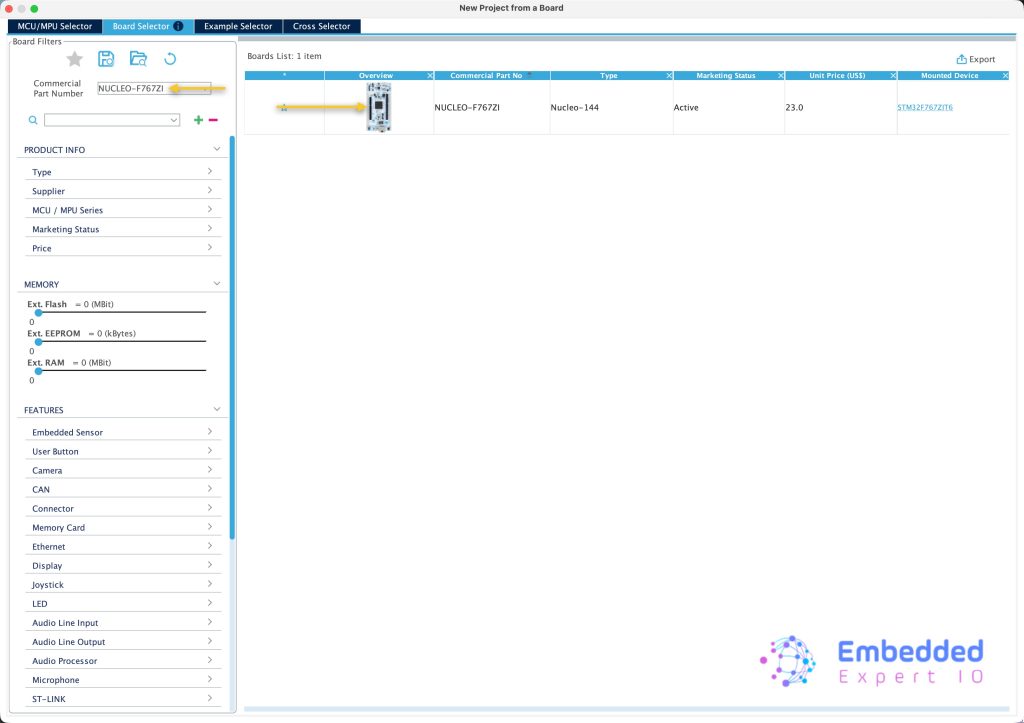Viewport: 1024px width, 723px height.
Task: Click the Ext. Flash slider handle
Action: [x=38, y=313]
